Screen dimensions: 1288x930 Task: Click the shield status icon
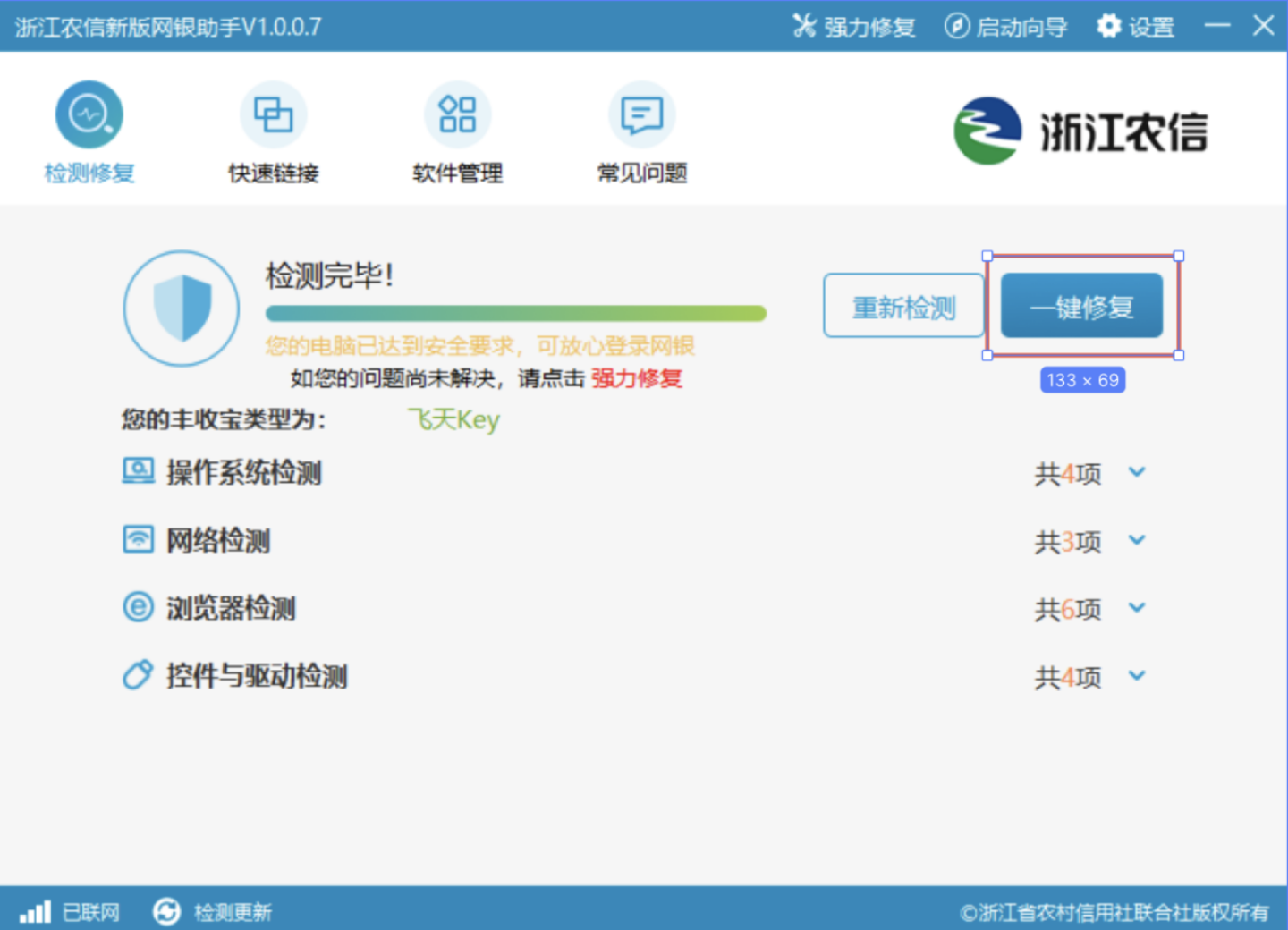point(182,309)
